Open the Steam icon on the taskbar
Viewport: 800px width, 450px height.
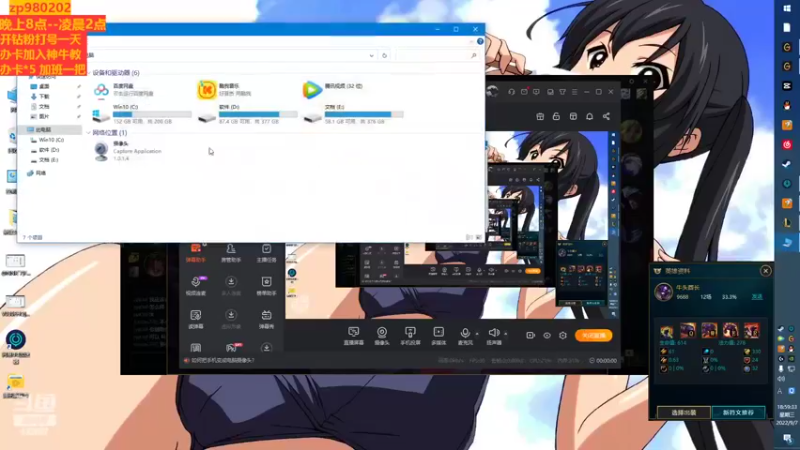pos(787,164)
